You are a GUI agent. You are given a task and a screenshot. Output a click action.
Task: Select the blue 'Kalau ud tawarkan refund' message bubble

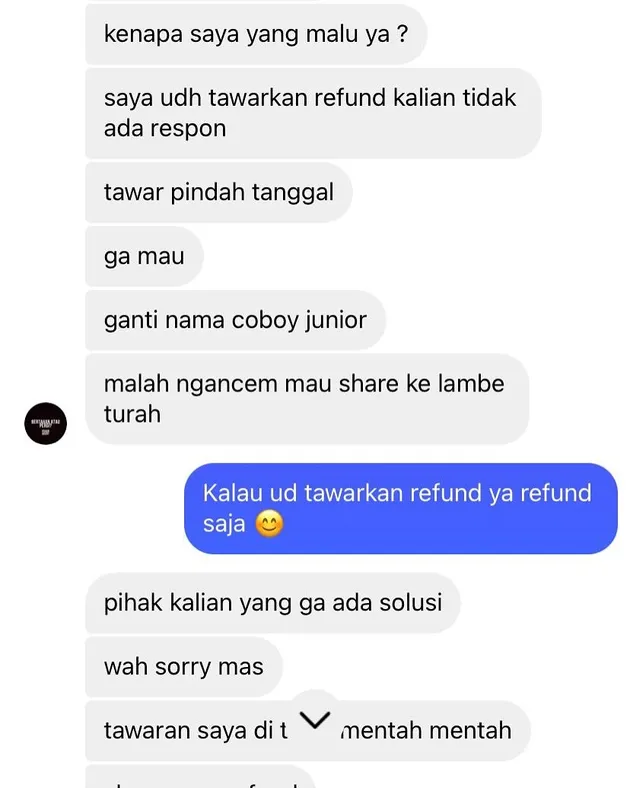tap(400, 508)
